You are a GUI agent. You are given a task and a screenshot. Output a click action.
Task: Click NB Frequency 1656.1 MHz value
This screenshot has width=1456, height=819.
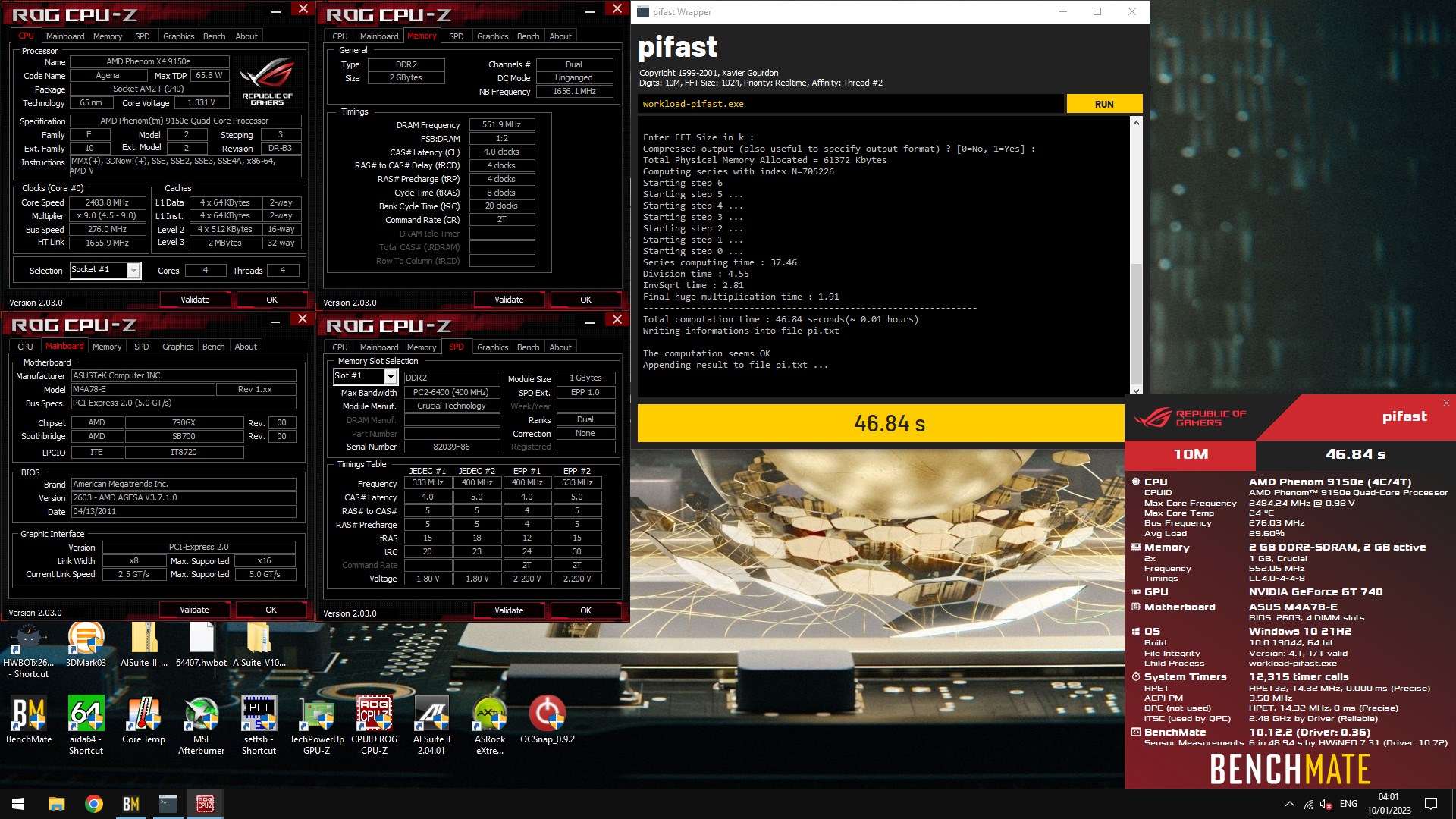574,92
